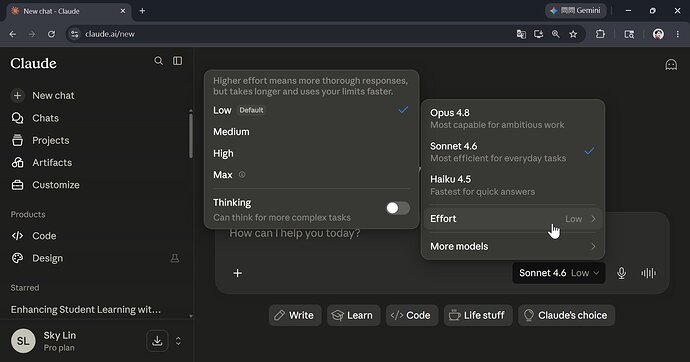Open the browser extensions puzzle icon
Viewport: 690px width, 362px height.
(600, 34)
